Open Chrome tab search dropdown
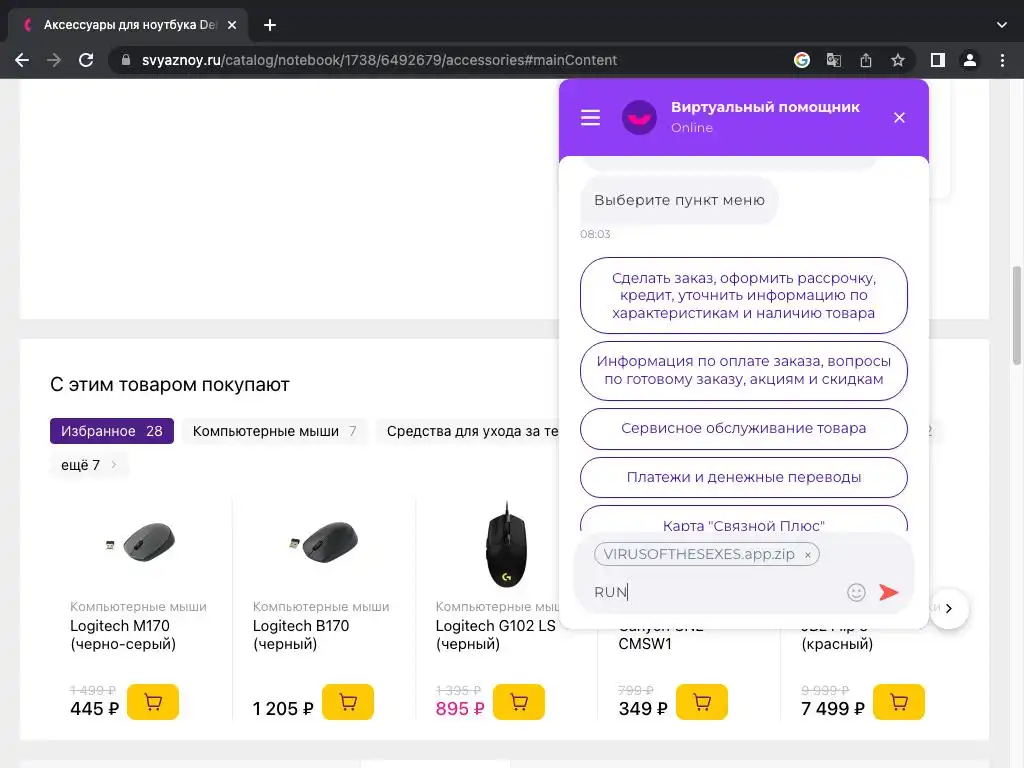Screen dimensions: 1024x768 pos(1002,25)
